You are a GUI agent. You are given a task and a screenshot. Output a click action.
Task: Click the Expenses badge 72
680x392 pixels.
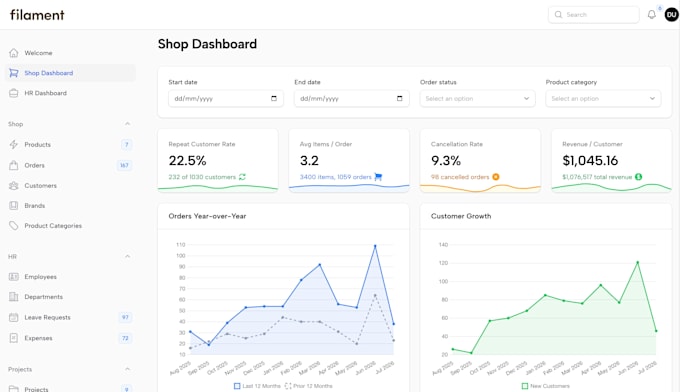pyautogui.click(x=125, y=338)
